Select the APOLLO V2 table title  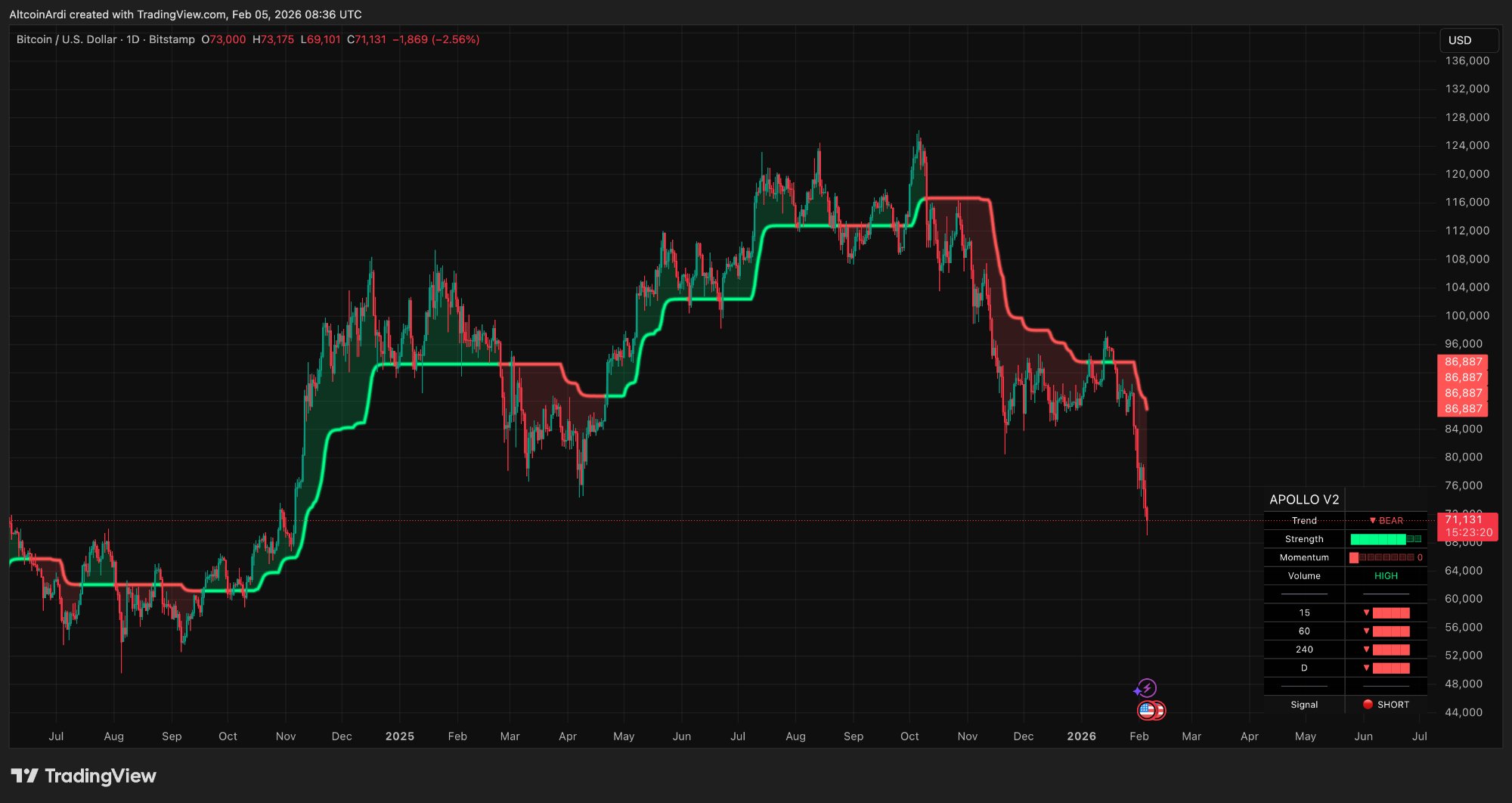[x=1304, y=500]
